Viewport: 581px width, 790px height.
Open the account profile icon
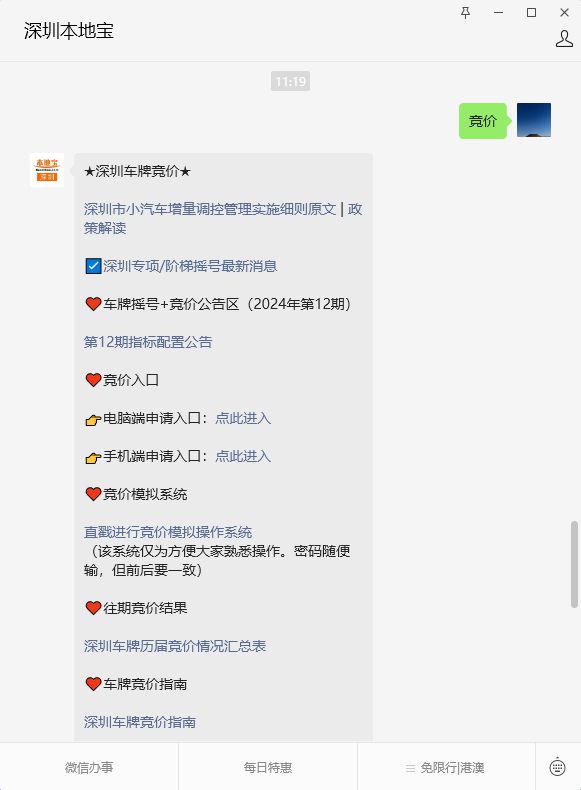pyautogui.click(x=564, y=39)
